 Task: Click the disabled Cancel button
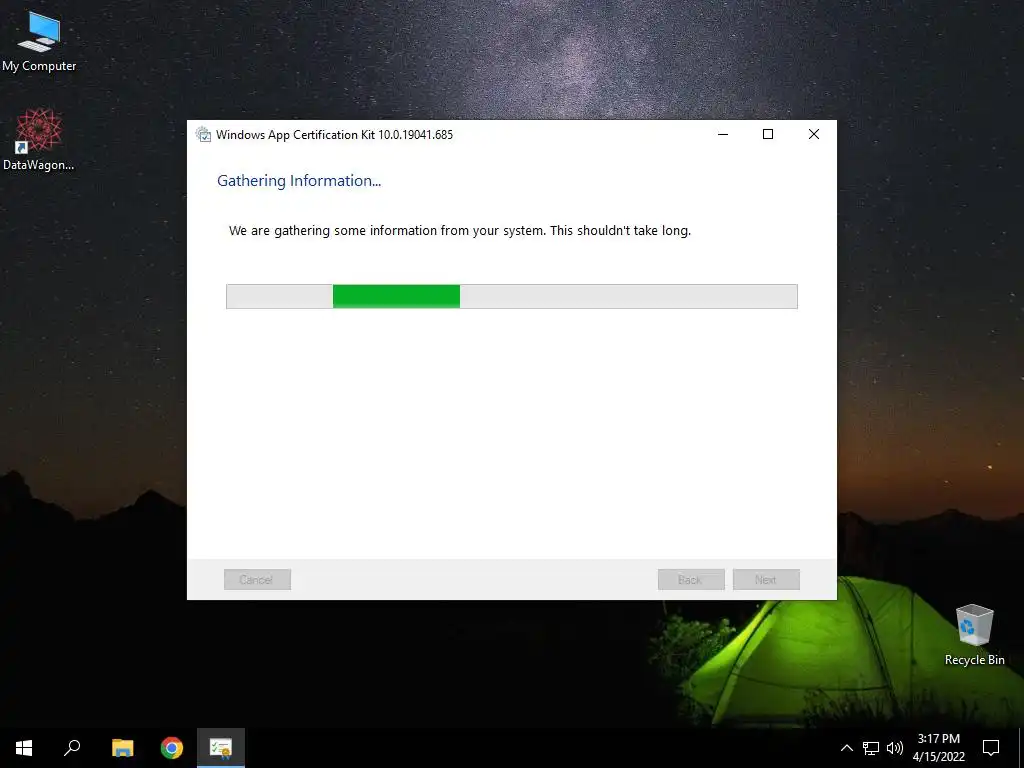click(x=257, y=579)
